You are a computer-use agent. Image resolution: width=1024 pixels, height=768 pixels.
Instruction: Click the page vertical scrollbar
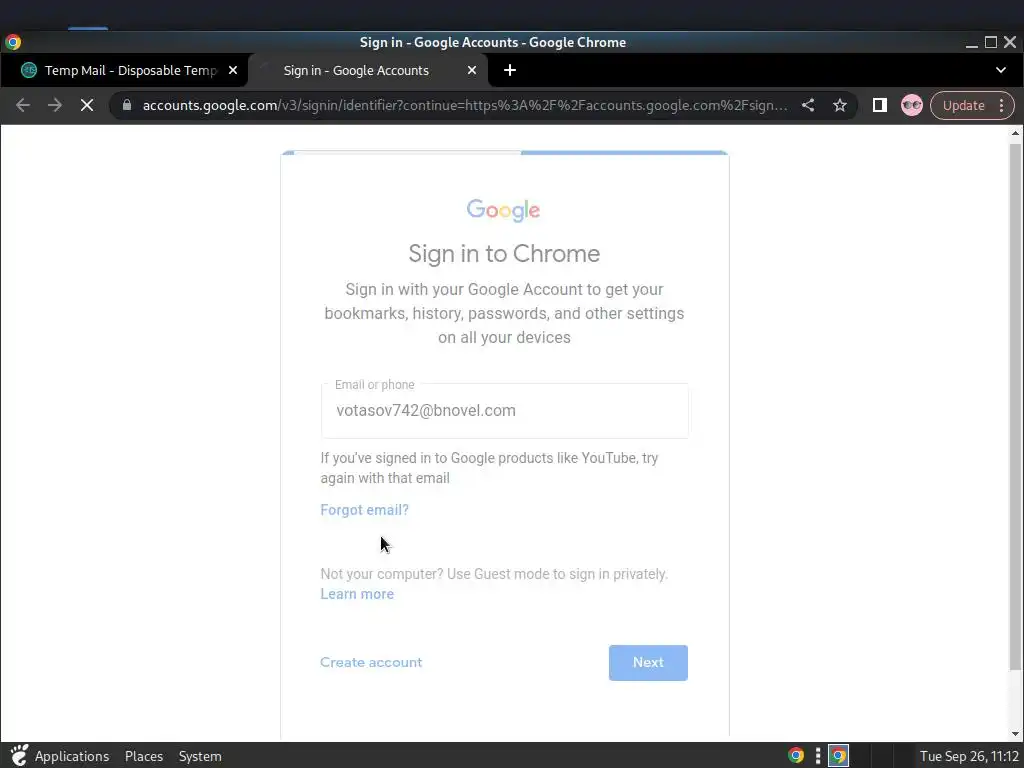coord(1015,405)
